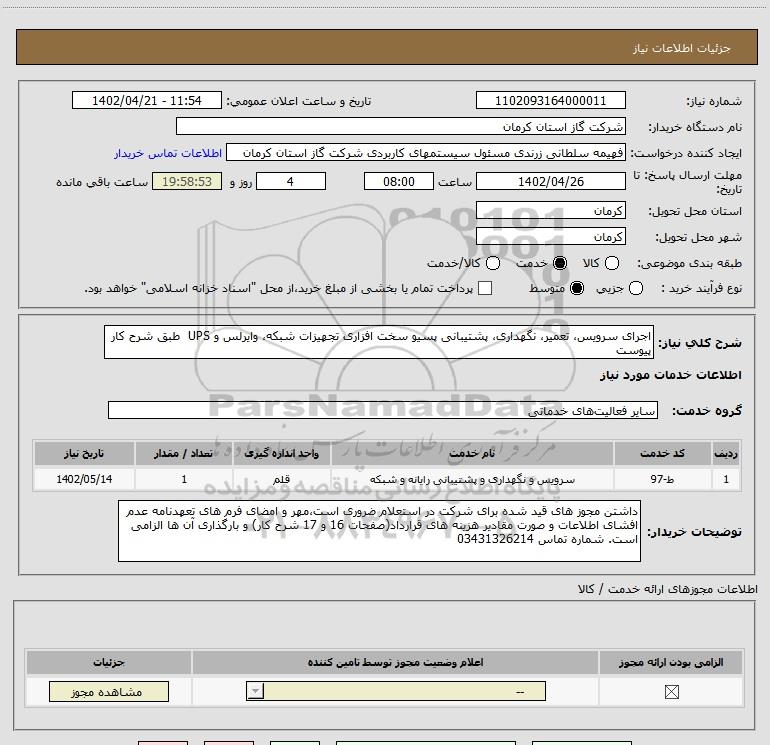The width and height of the screenshot is (770, 745).
Task: Click the request creator name field
Action: click(x=426, y=153)
